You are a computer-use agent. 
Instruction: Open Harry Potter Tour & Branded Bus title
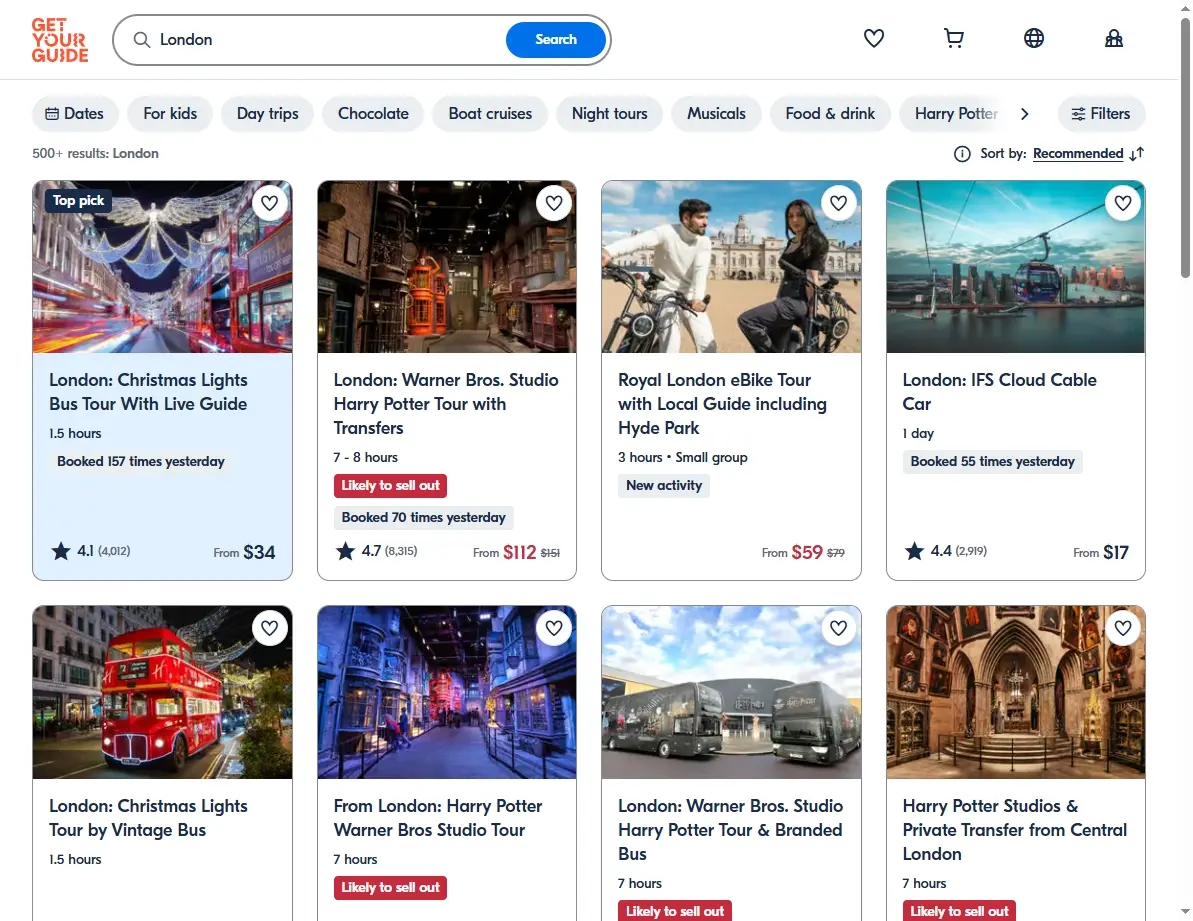(730, 830)
